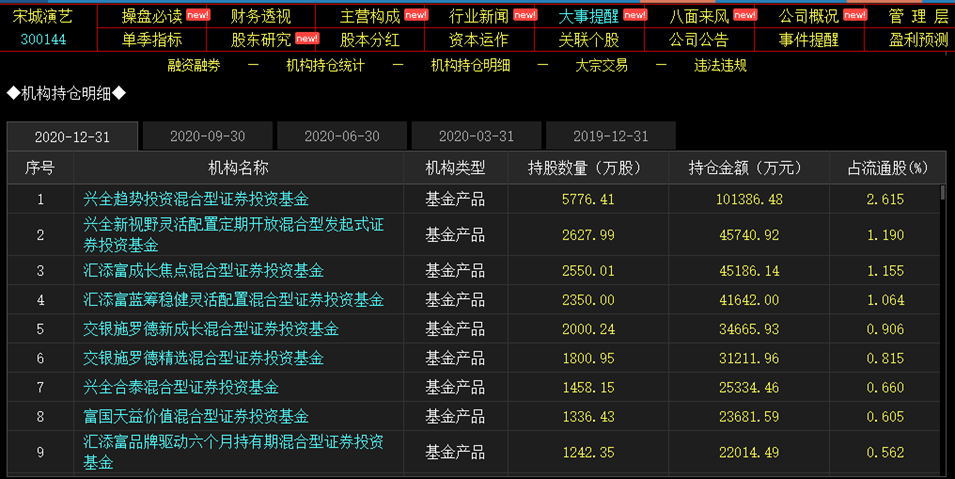Open the 事件提醒 section
This screenshot has height=479, width=955.
[x=809, y=40]
